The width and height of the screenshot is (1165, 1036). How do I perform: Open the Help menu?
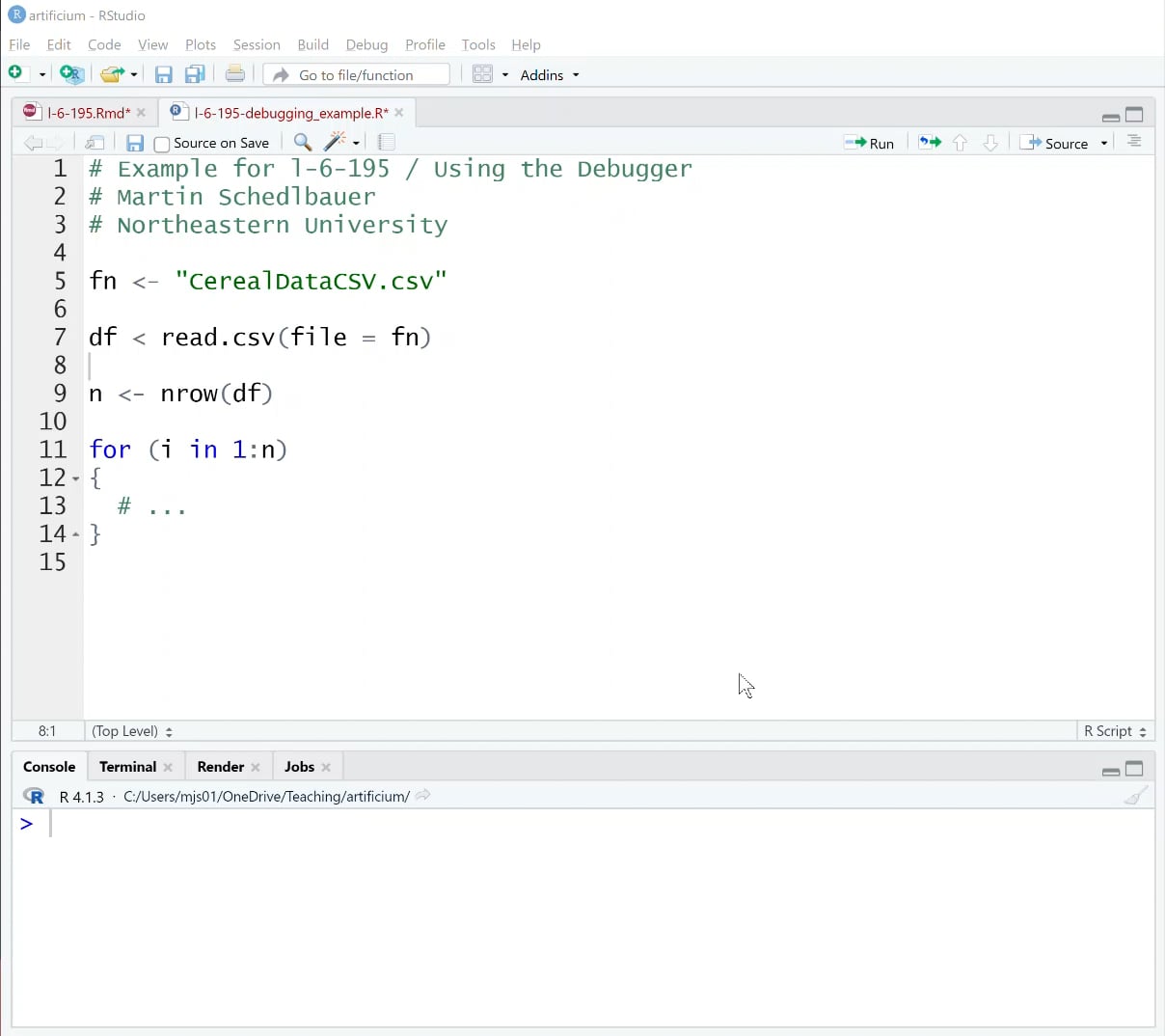(526, 44)
